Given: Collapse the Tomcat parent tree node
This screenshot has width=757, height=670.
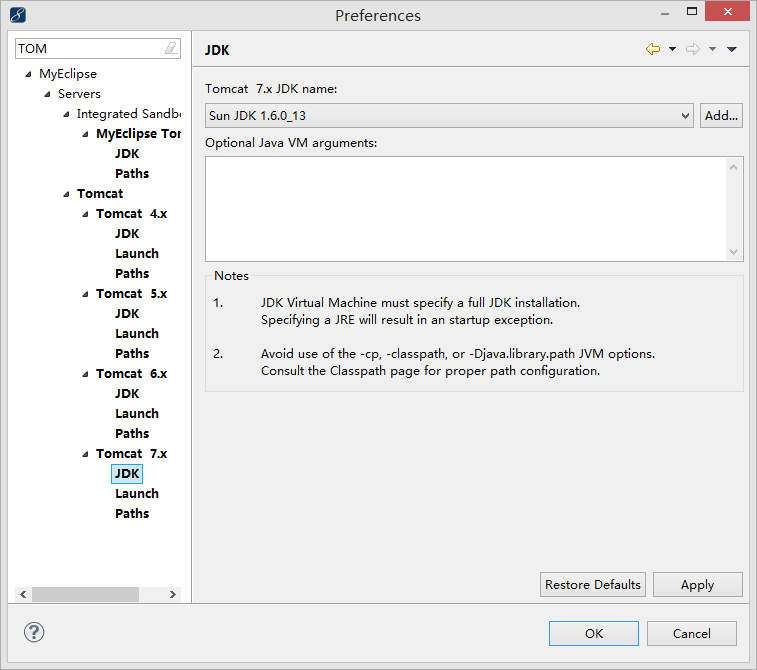Looking at the screenshot, I should click(66, 194).
